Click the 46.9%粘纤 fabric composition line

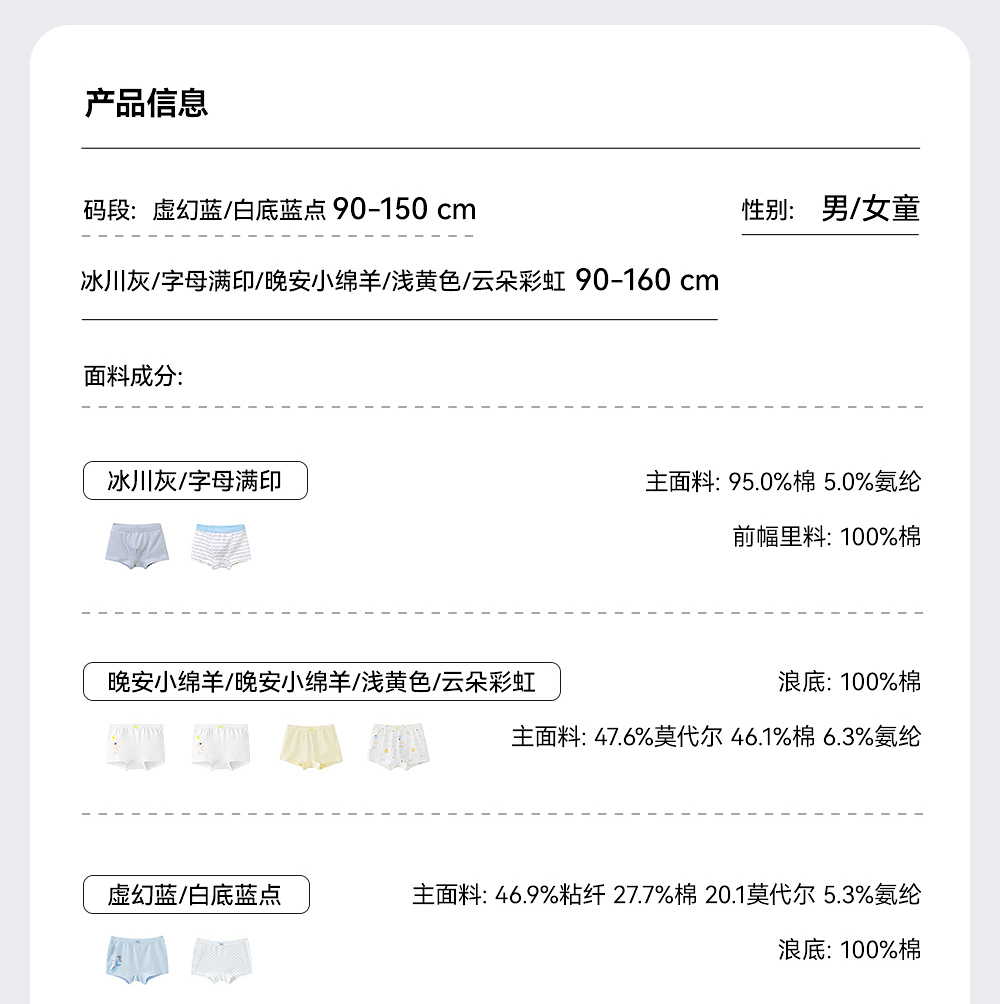click(666, 894)
